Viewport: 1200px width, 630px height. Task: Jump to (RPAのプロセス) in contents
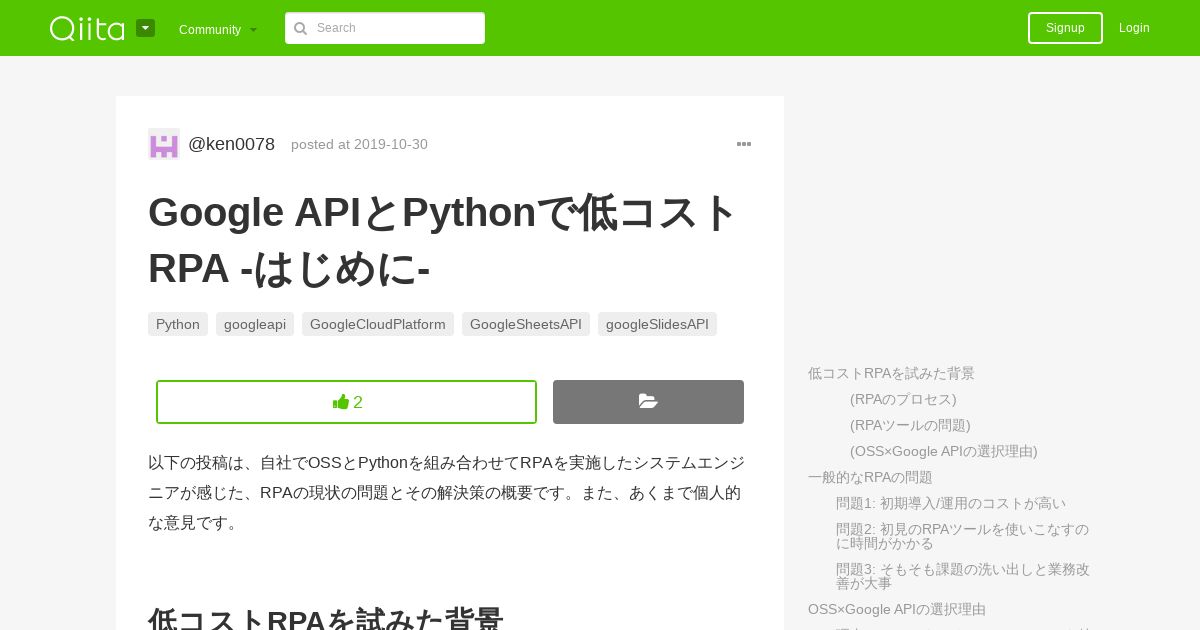coord(903,399)
